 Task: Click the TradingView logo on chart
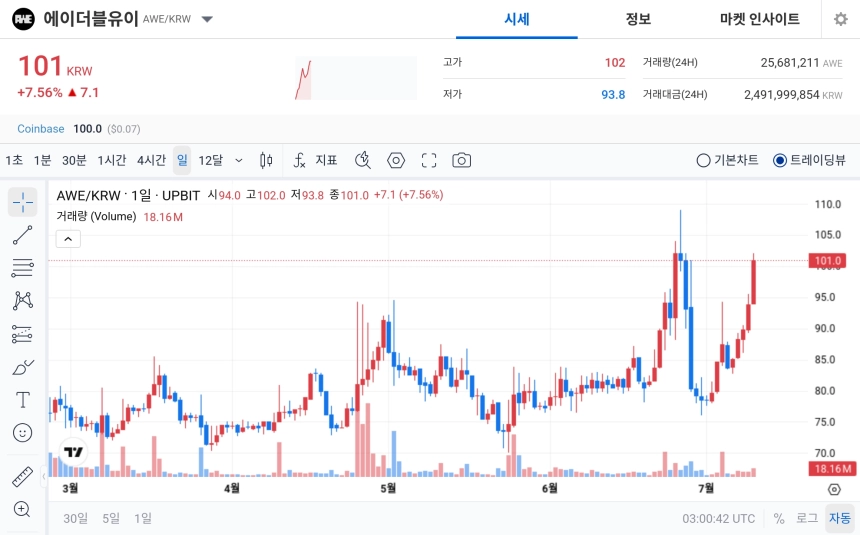tap(73, 452)
